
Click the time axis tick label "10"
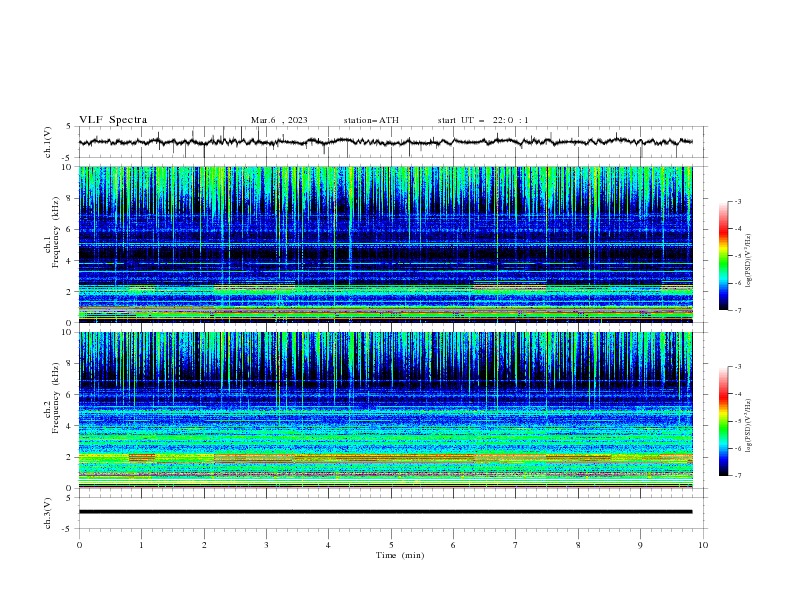703,545
